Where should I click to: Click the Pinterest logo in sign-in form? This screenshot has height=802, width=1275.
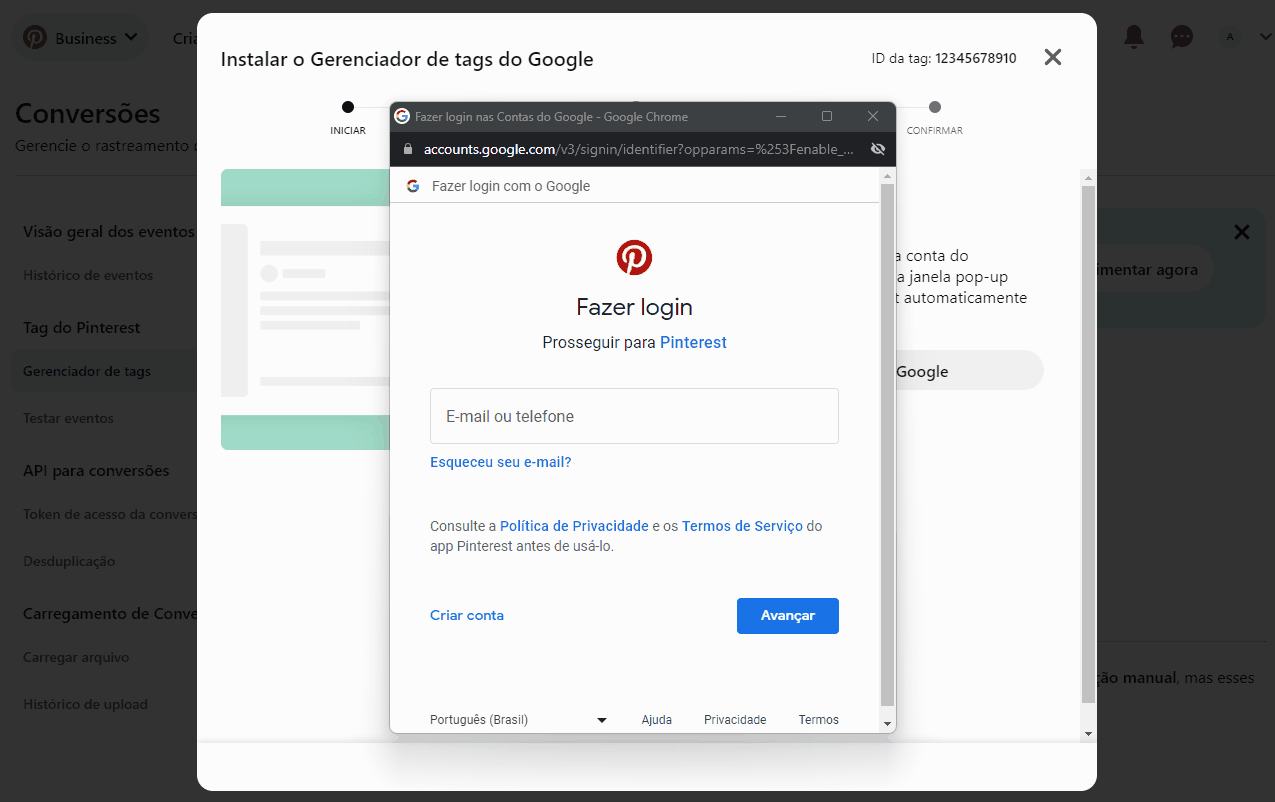(634, 257)
